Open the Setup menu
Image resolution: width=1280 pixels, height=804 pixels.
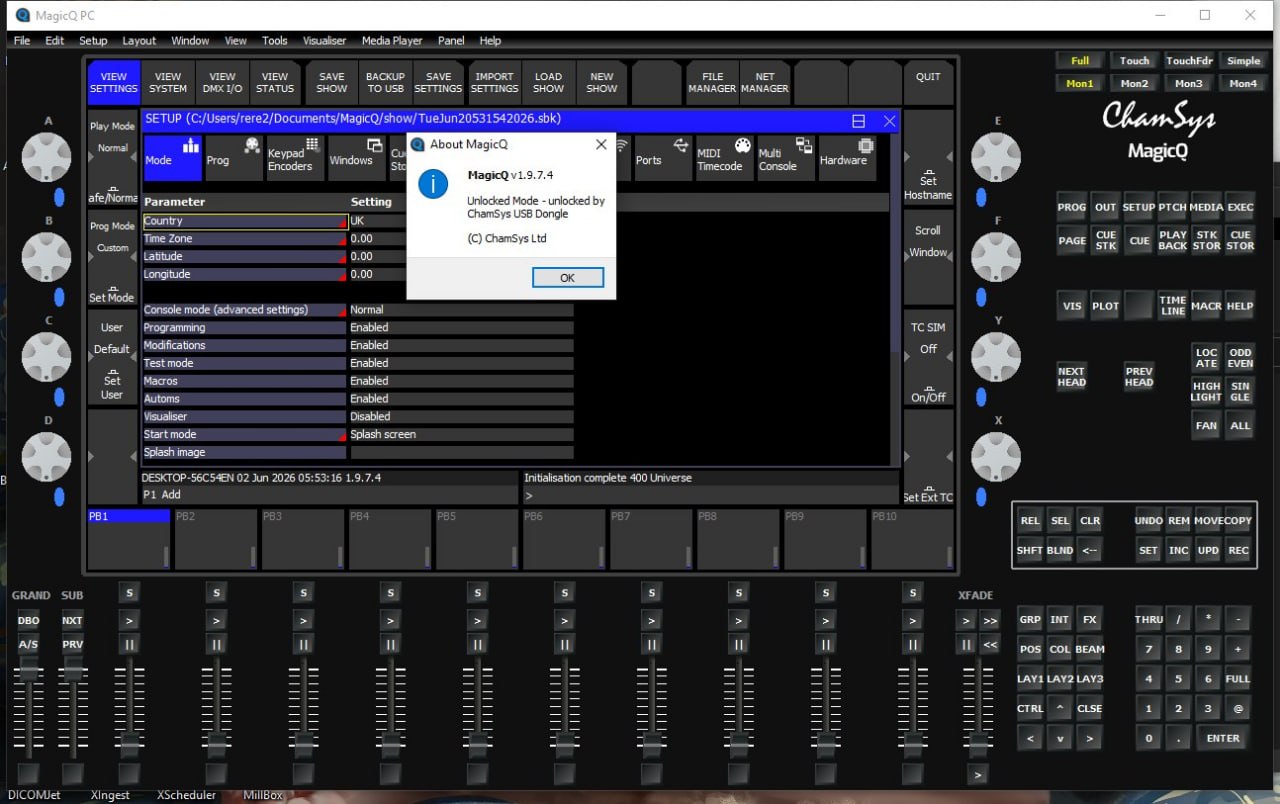[x=93, y=41]
